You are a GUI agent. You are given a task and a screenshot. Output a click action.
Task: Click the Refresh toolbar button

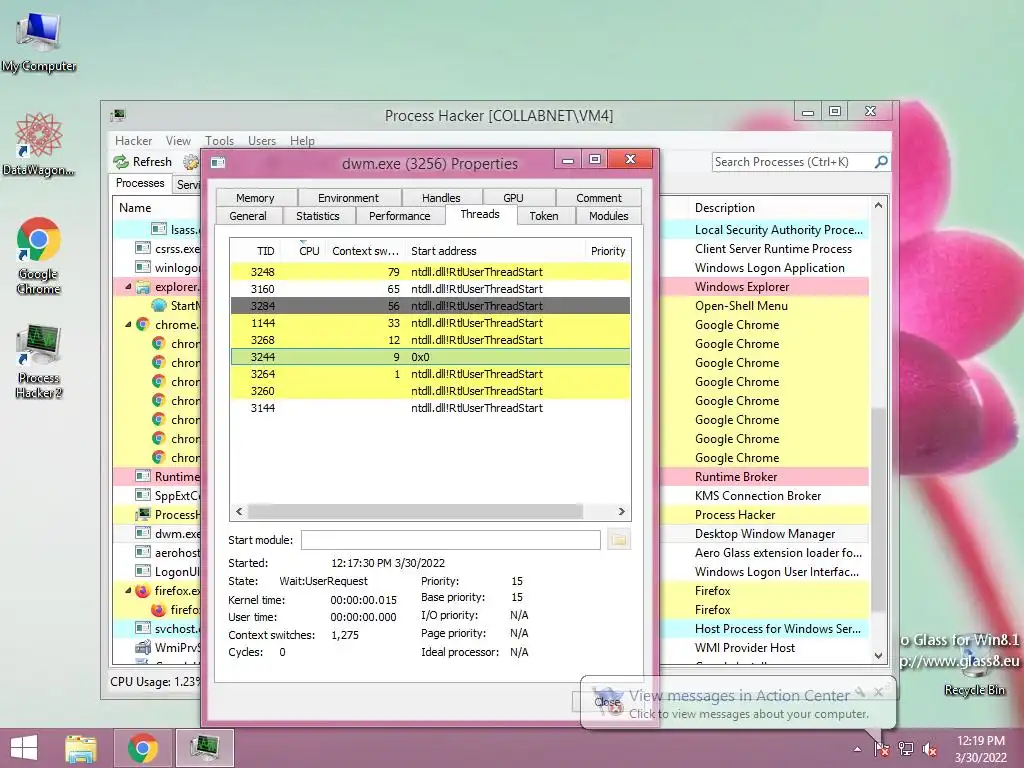(x=143, y=161)
